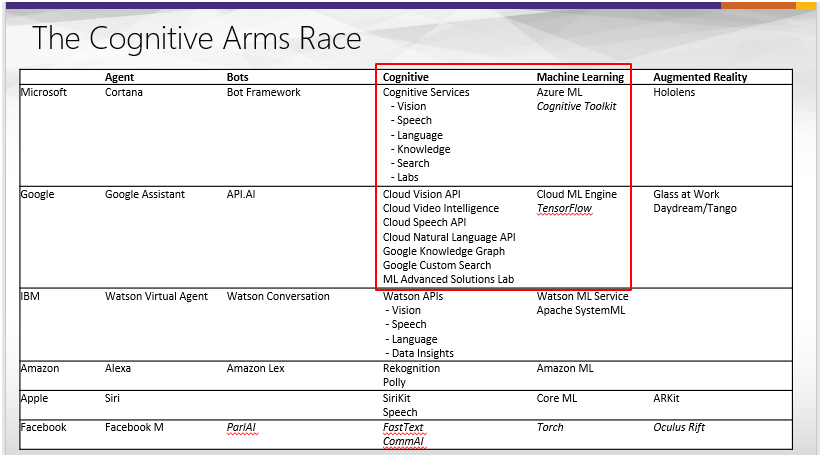The image size is (822, 457).
Task: Click 'Cloud Video Intelligence' text
Action: point(441,209)
